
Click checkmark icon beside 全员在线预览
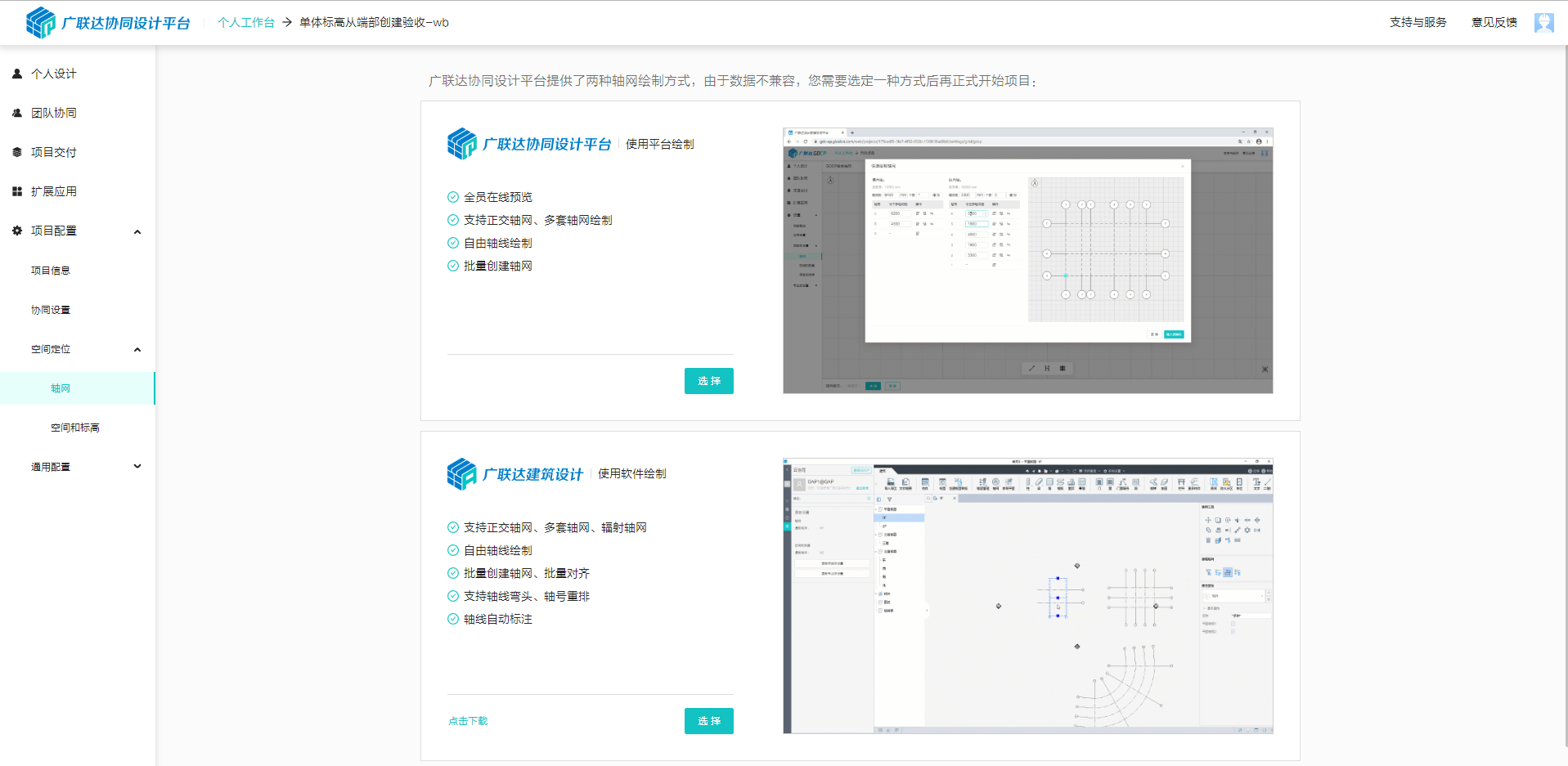[x=453, y=197]
